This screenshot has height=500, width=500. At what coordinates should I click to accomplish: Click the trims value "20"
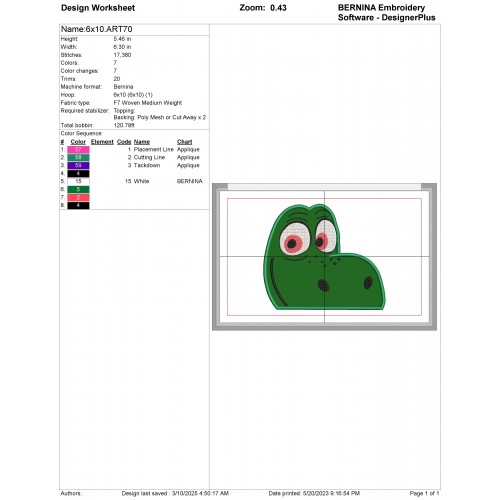117,79
